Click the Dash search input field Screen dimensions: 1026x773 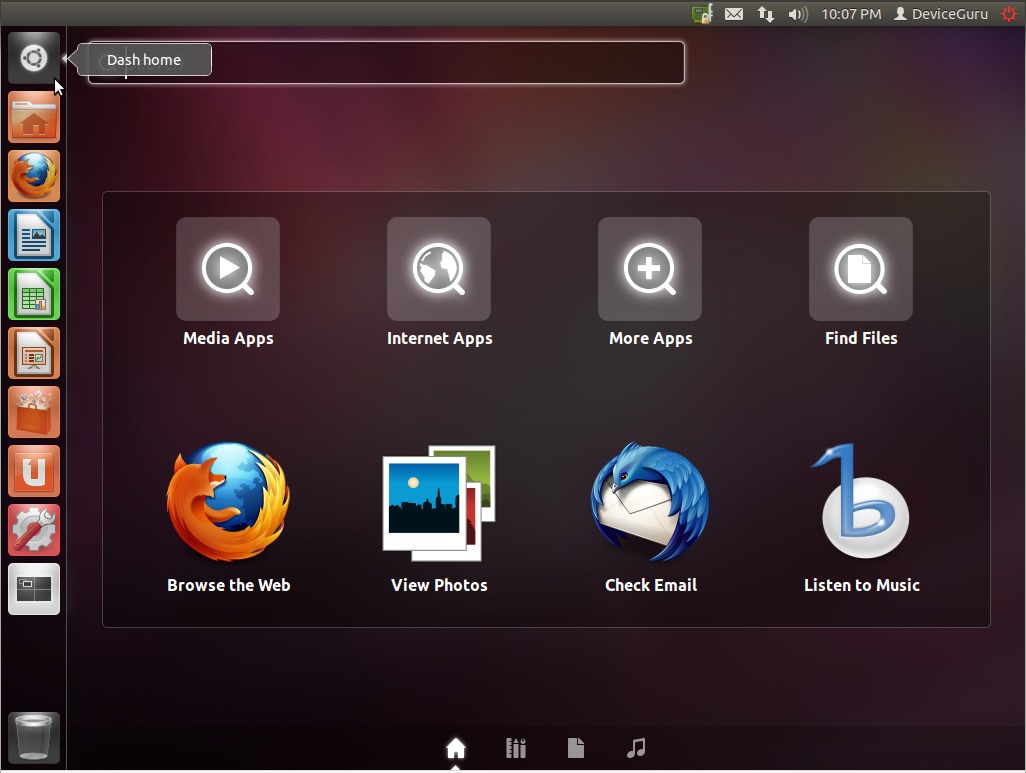pos(386,62)
